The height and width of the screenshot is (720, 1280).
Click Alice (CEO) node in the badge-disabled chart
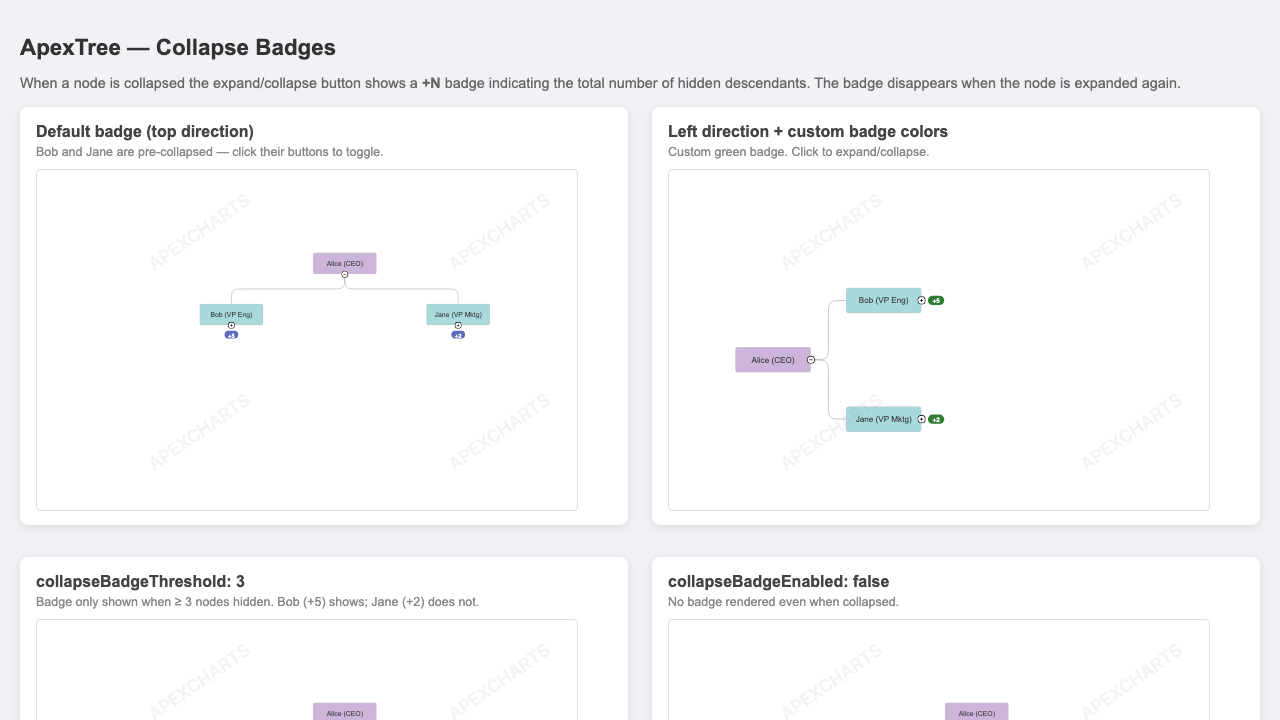[977, 712]
